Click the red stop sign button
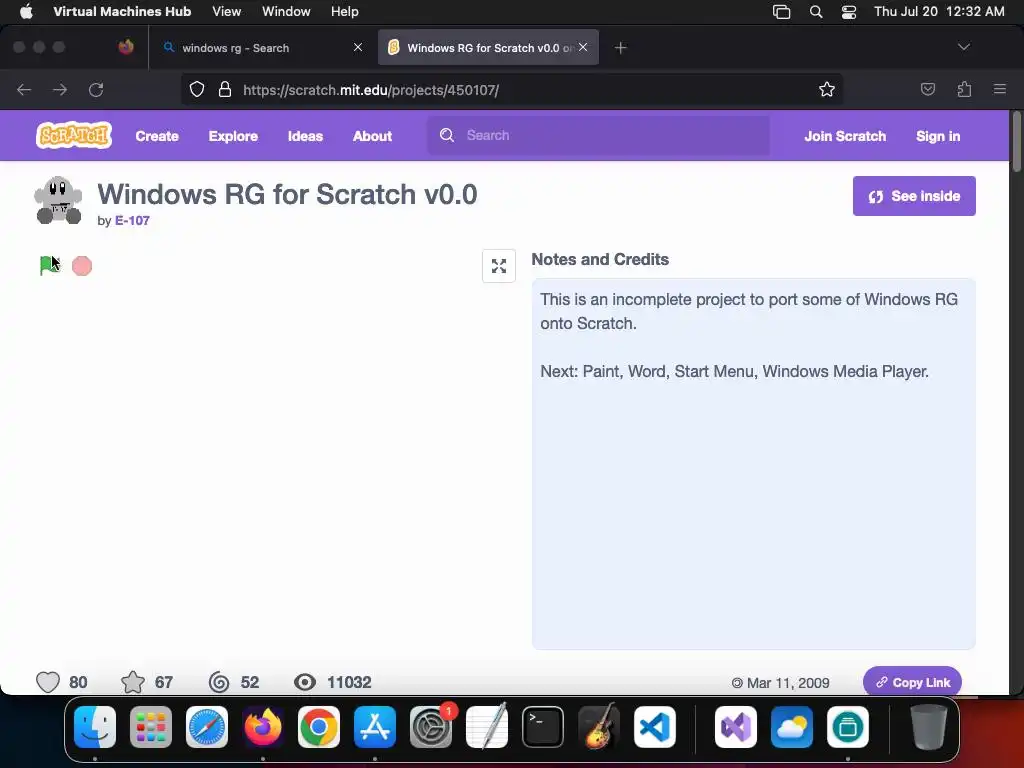 82,266
